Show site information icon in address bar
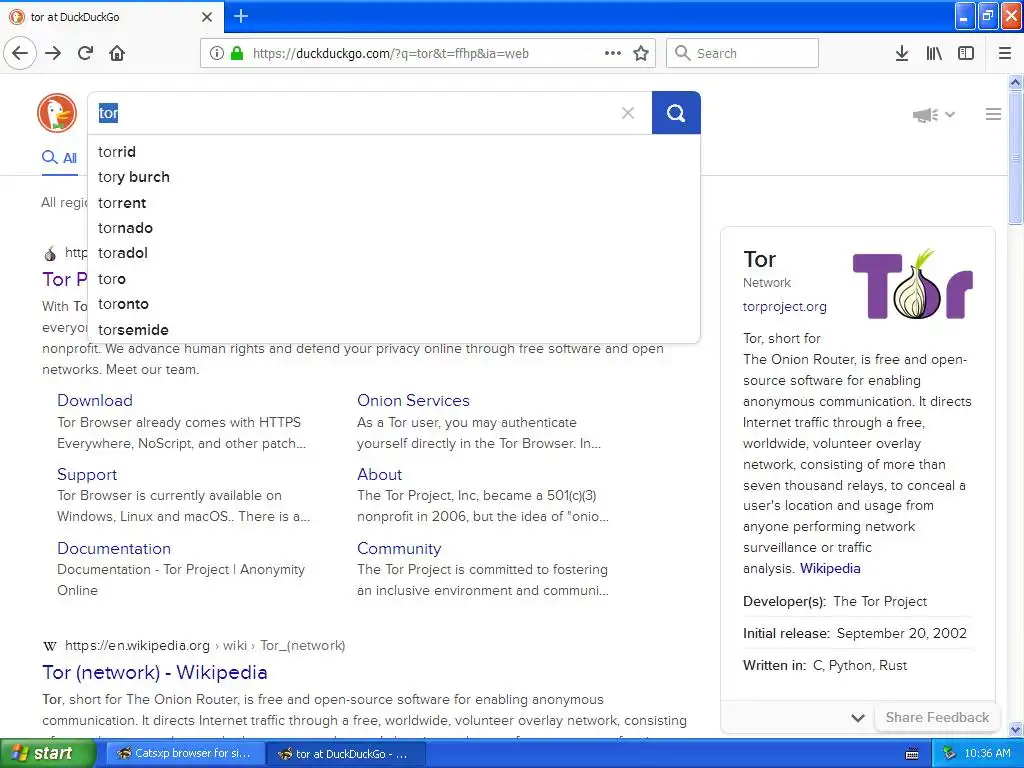This screenshot has height=768, width=1024. (x=217, y=53)
